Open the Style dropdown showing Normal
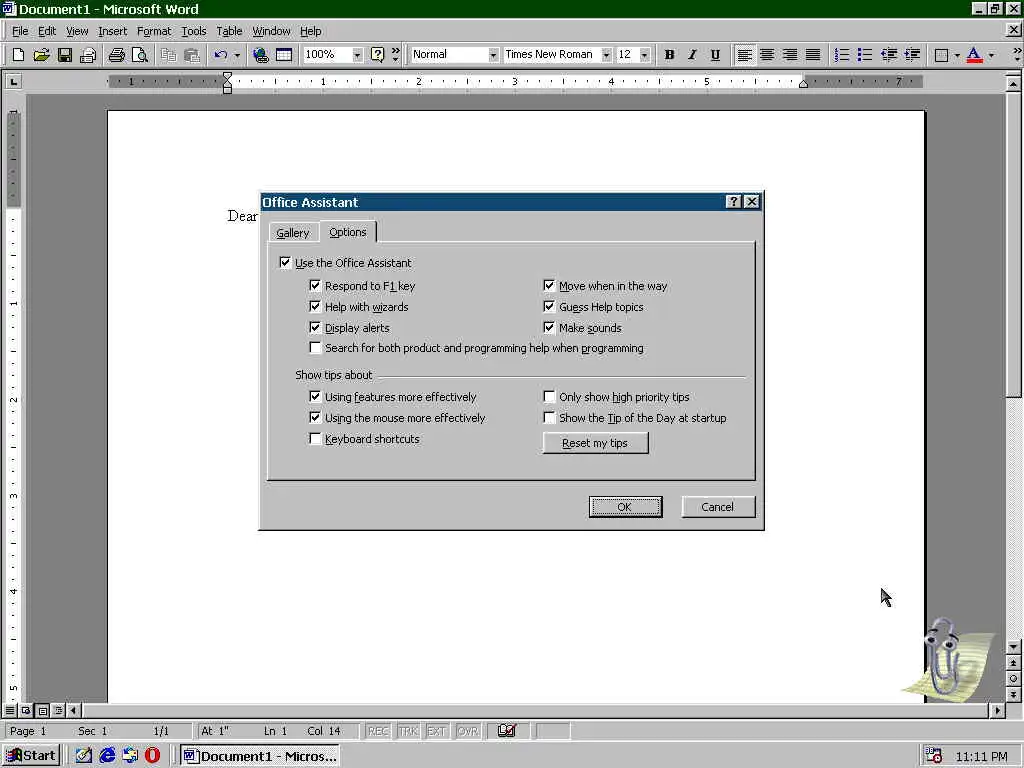 pyautogui.click(x=493, y=55)
